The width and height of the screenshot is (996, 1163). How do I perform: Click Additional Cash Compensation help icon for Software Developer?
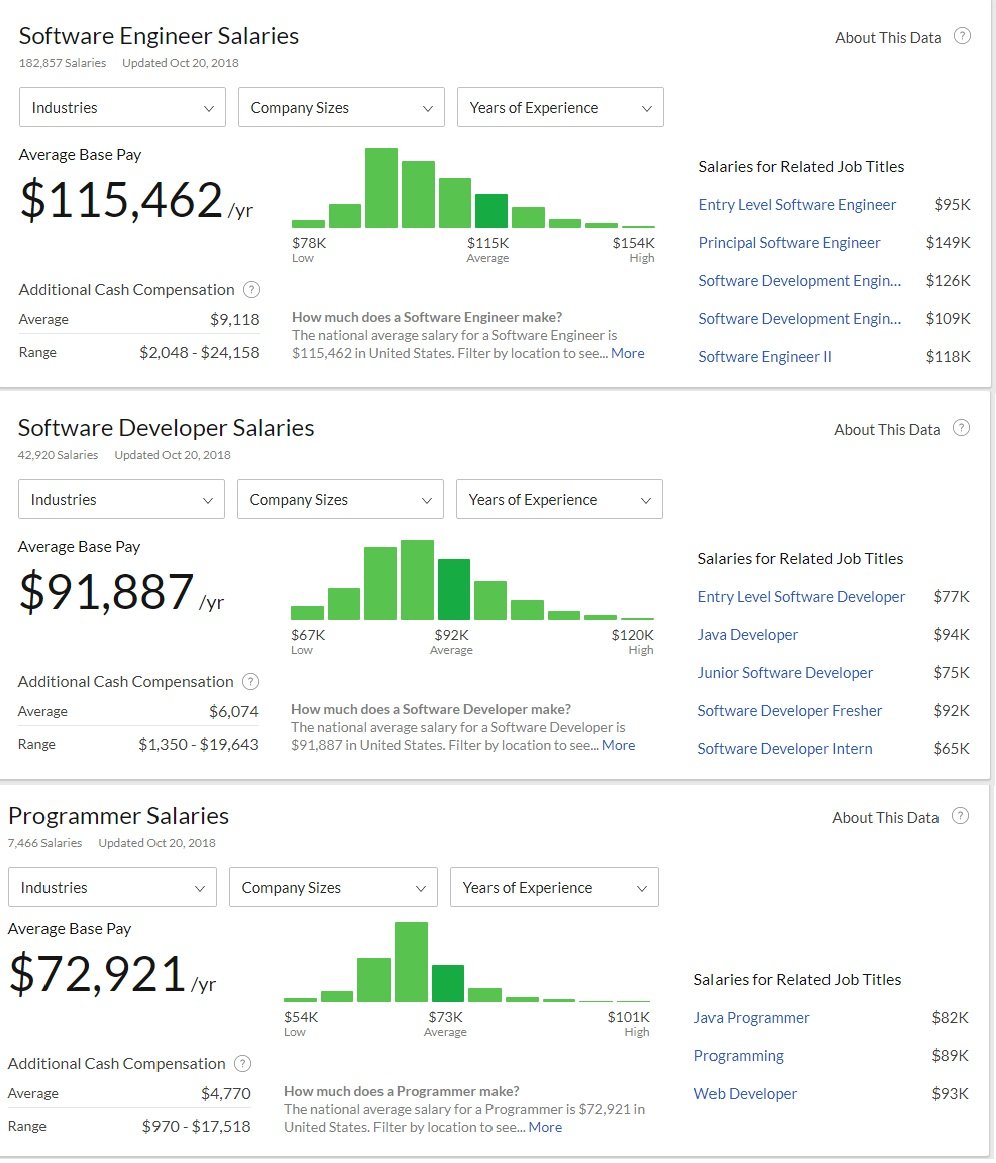point(250,682)
